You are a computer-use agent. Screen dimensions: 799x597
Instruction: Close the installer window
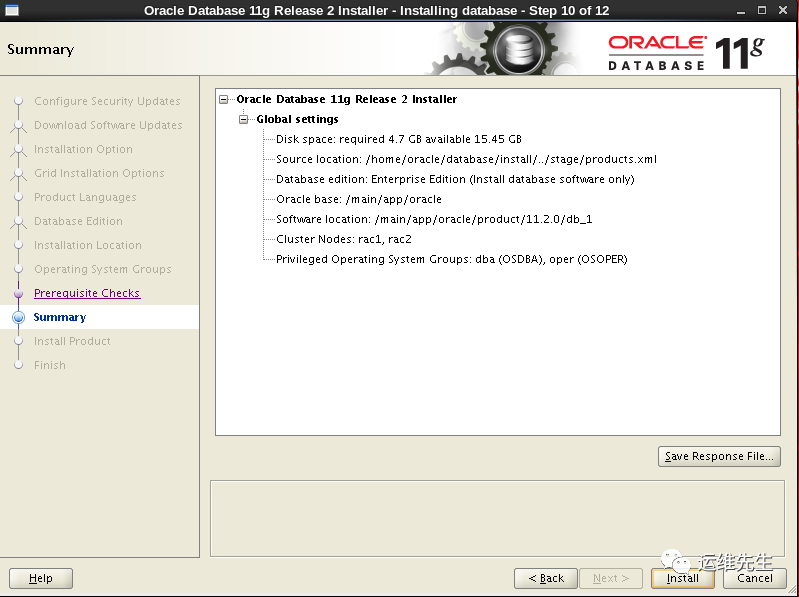783,10
